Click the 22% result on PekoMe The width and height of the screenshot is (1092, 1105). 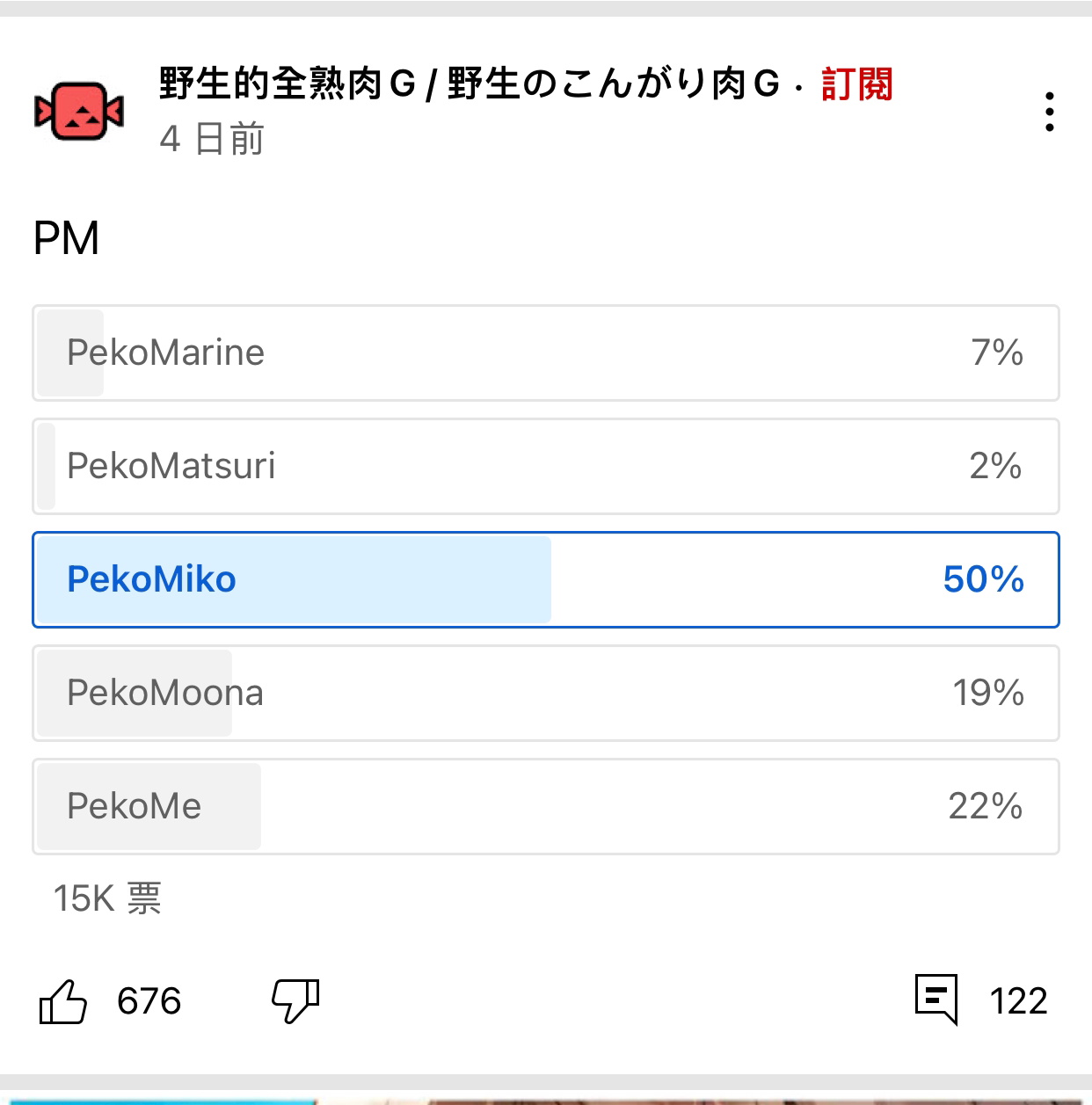click(x=985, y=807)
